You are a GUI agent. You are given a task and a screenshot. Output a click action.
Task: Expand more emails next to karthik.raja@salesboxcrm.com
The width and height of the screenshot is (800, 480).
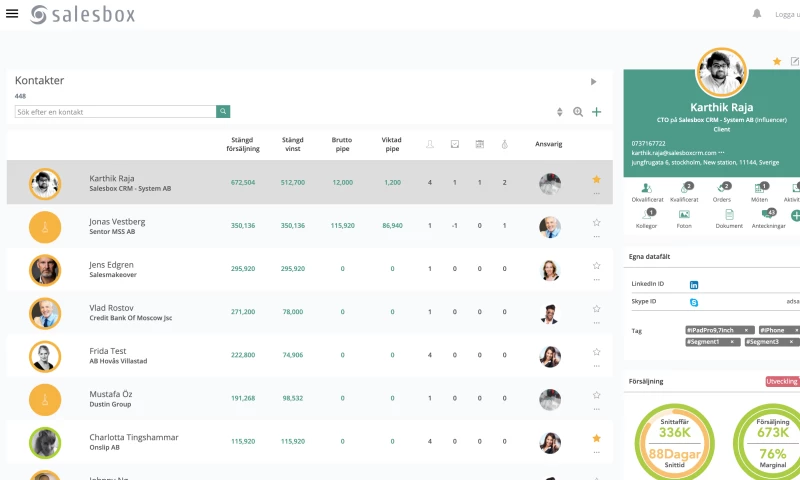(x=721, y=153)
